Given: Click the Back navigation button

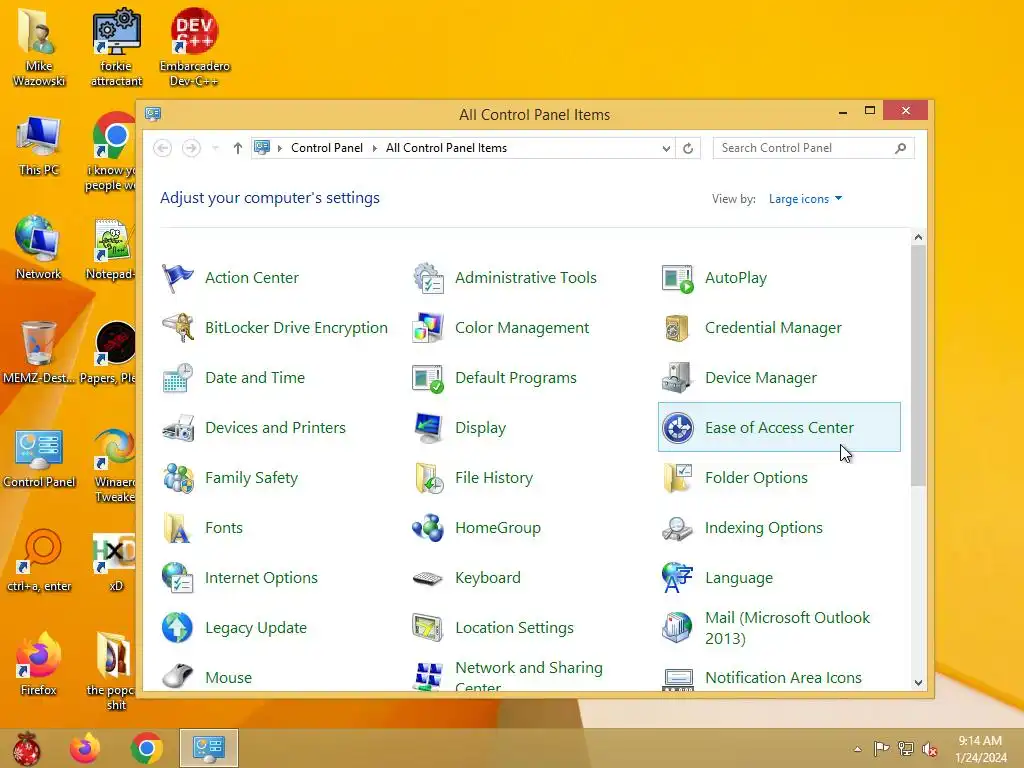Looking at the screenshot, I should (x=163, y=148).
